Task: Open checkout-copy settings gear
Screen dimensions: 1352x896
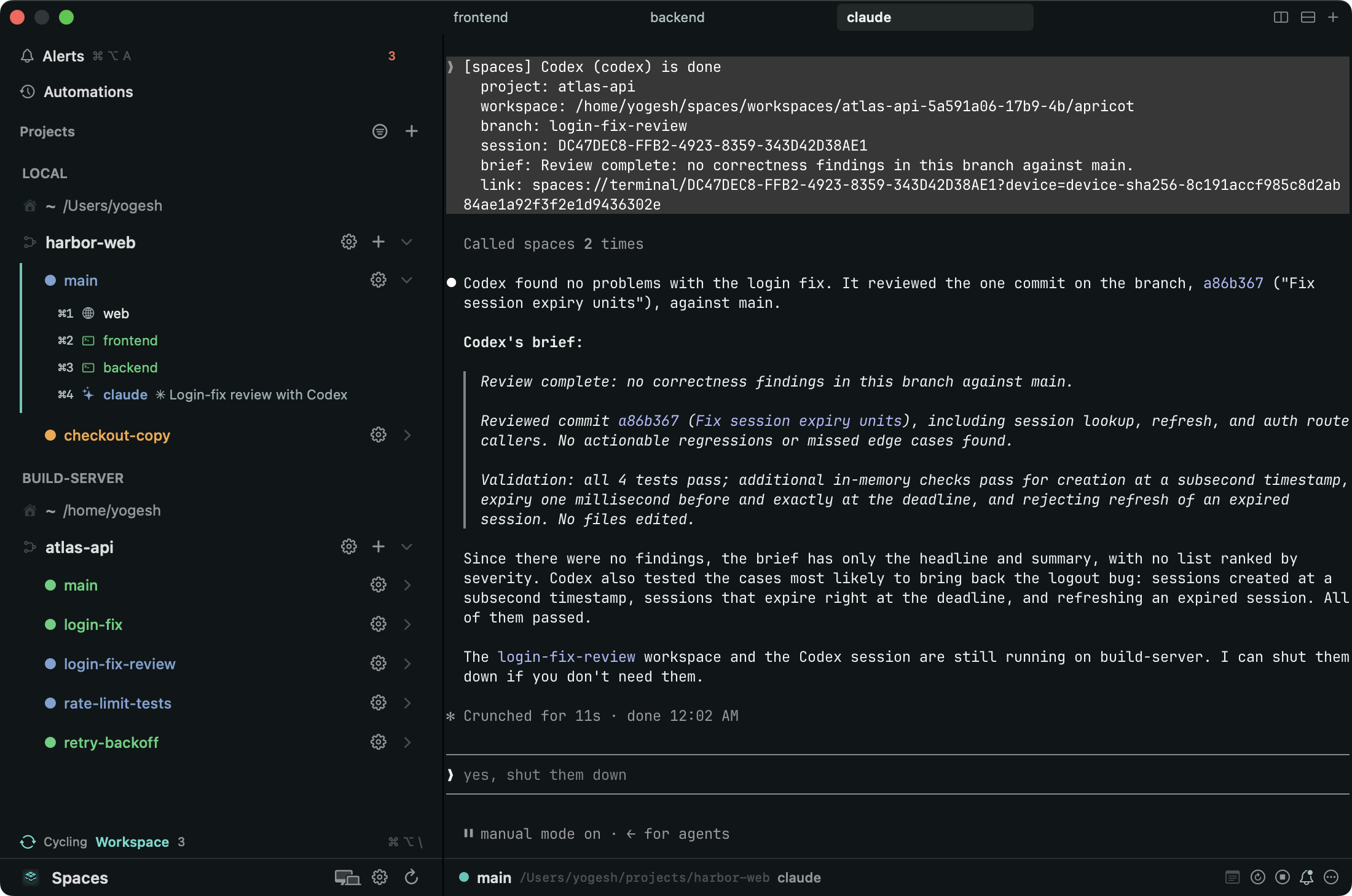Action: pyautogui.click(x=379, y=435)
